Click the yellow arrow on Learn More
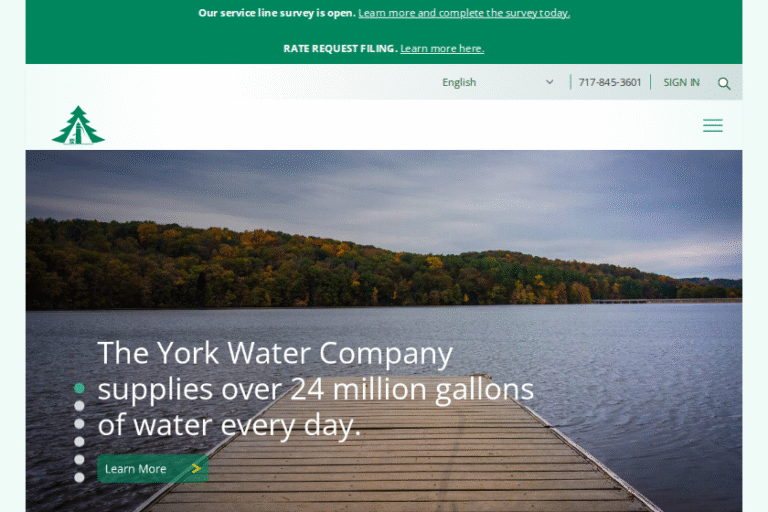 196,469
